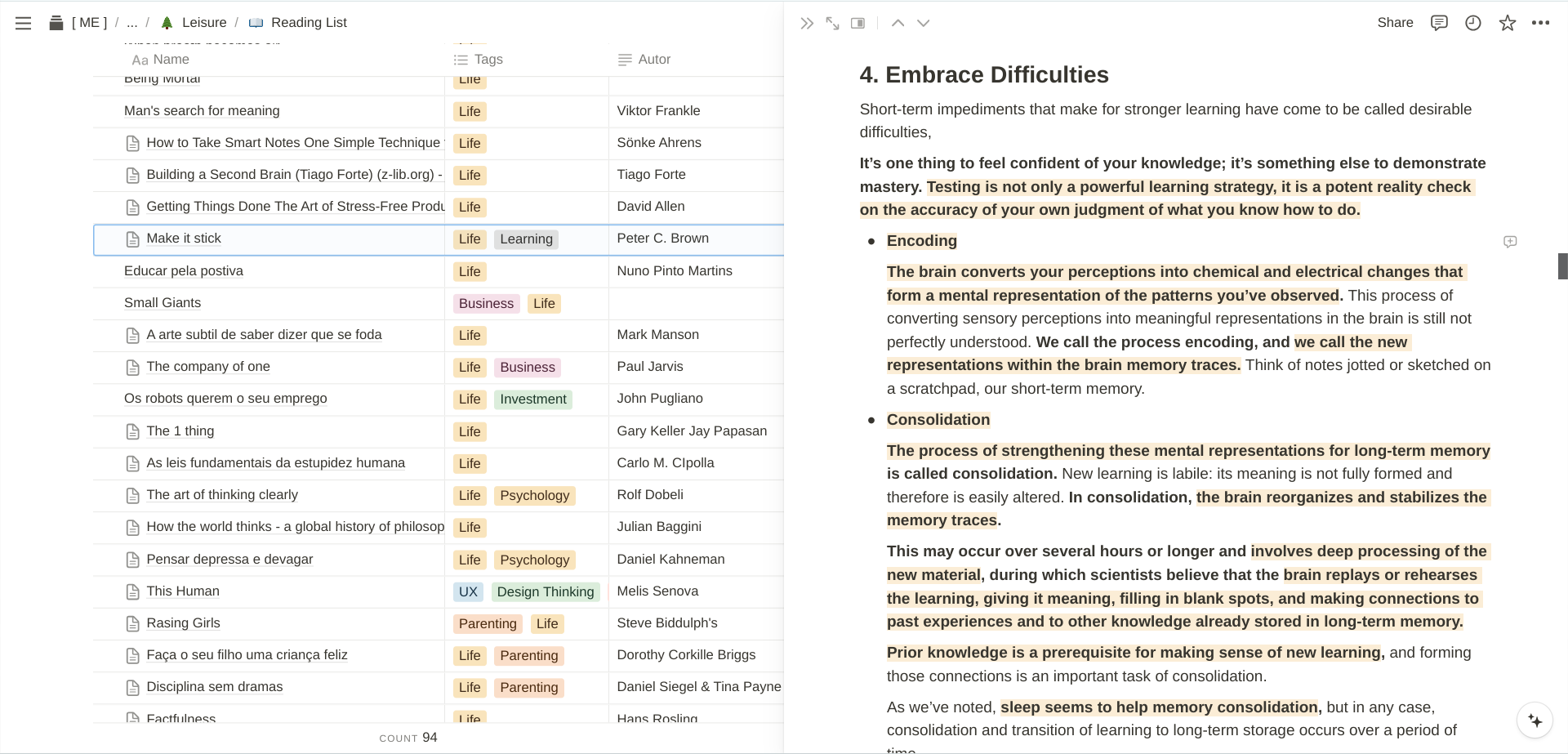Viewport: 1568px width, 754px height.
Task: Click the Consolidation bullet heading
Action: click(x=938, y=420)
